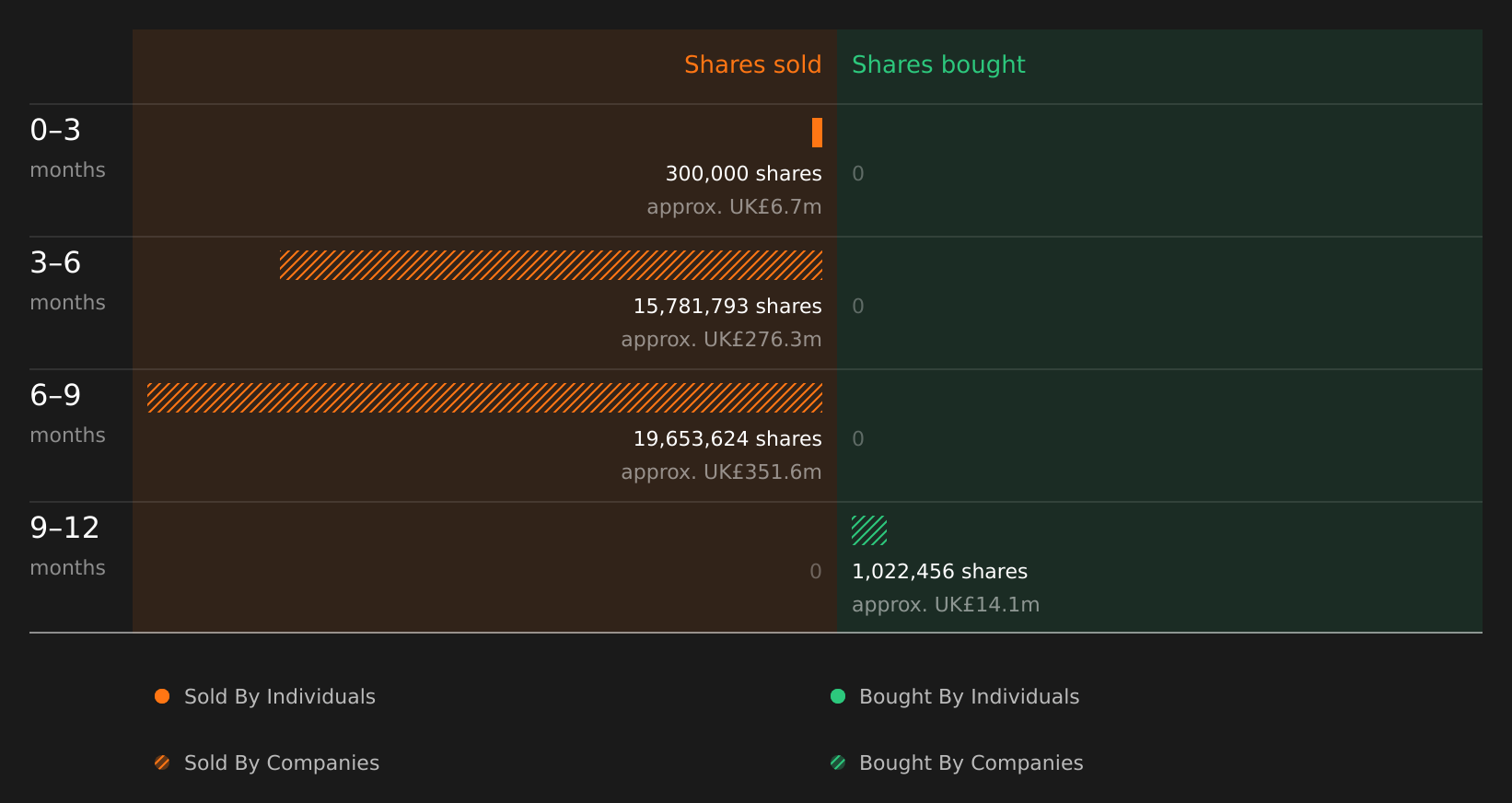
Task: Select the 6–9 months hatched orange bar
Action: 484,398
